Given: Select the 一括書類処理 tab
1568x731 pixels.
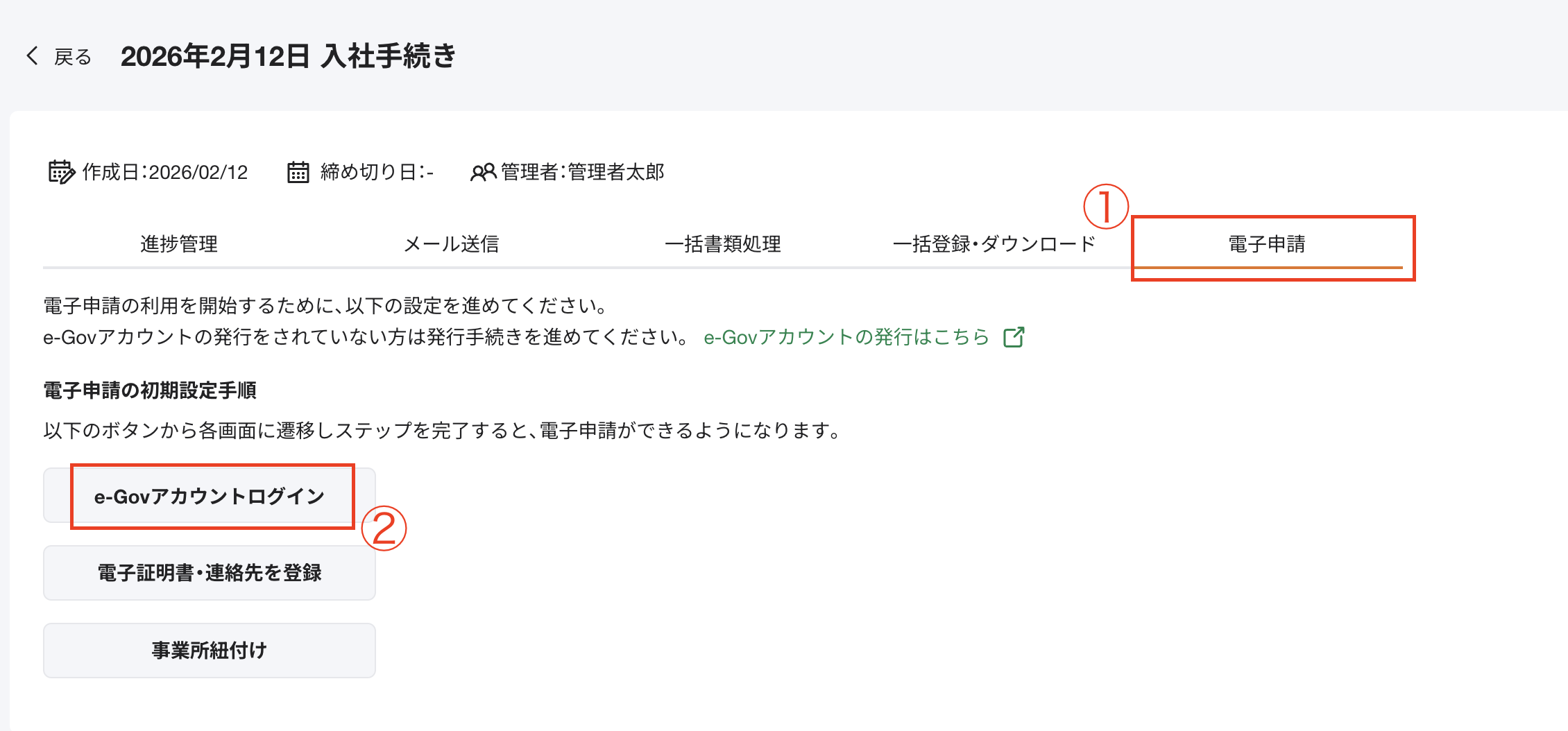Looking at the screenshot, I should point(724,243).
